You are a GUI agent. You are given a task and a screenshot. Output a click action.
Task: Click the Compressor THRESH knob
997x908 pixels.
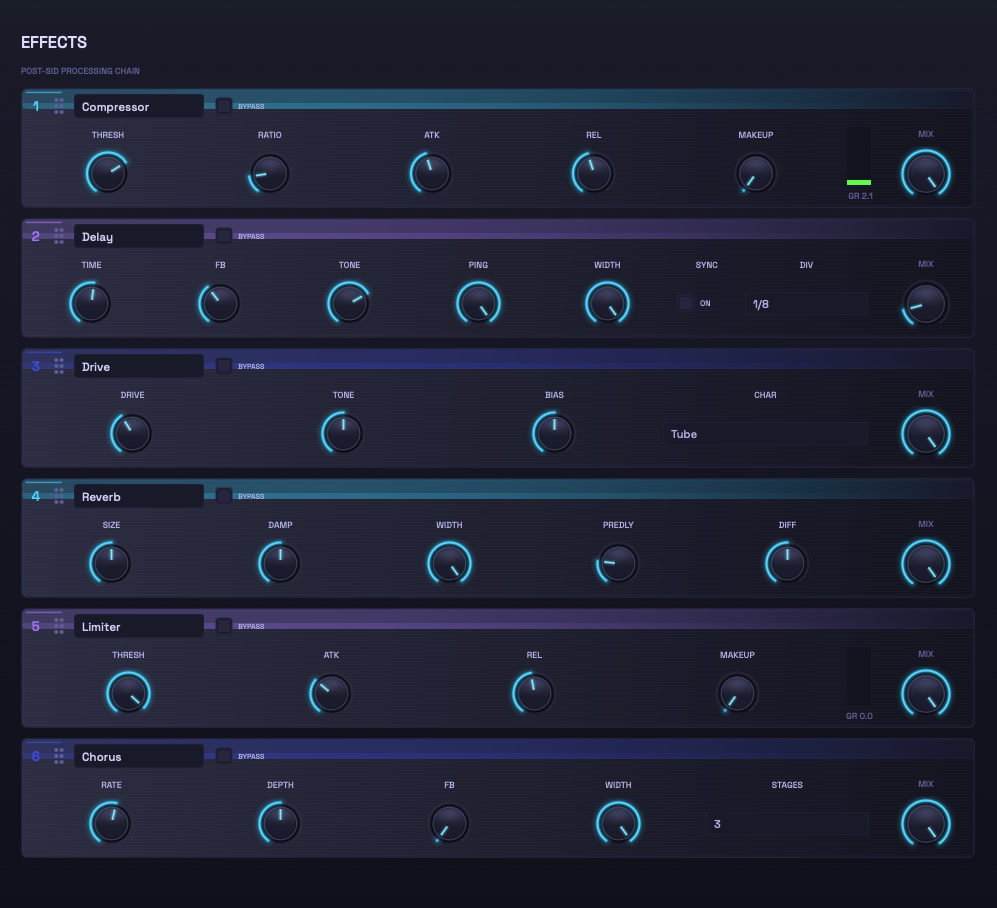[x=107, y=173]
